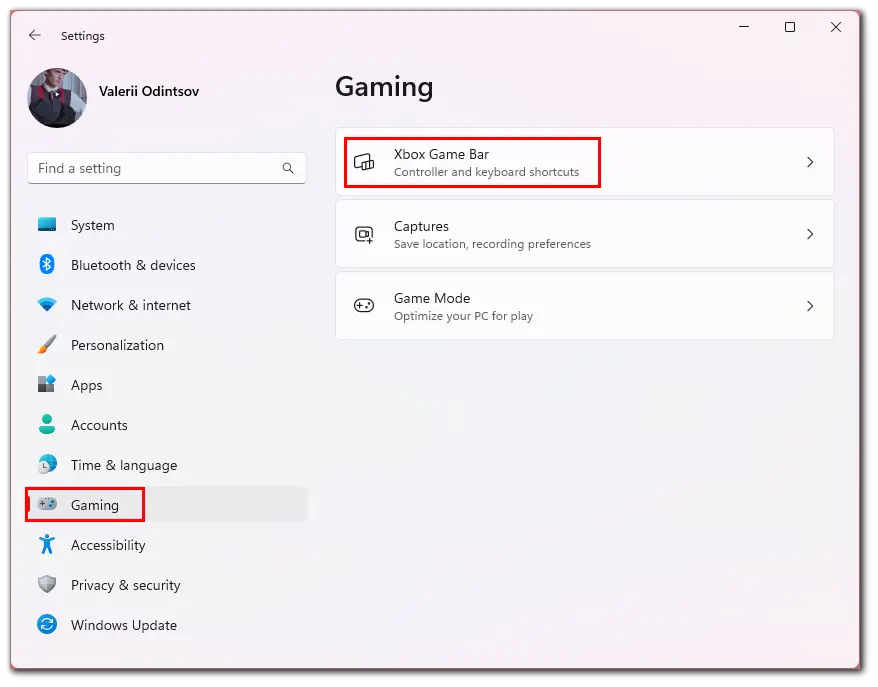This screenshot has width=878, height=687.
Task: Click the Accessibility figure icon
Action: click(x=47, y=544)
